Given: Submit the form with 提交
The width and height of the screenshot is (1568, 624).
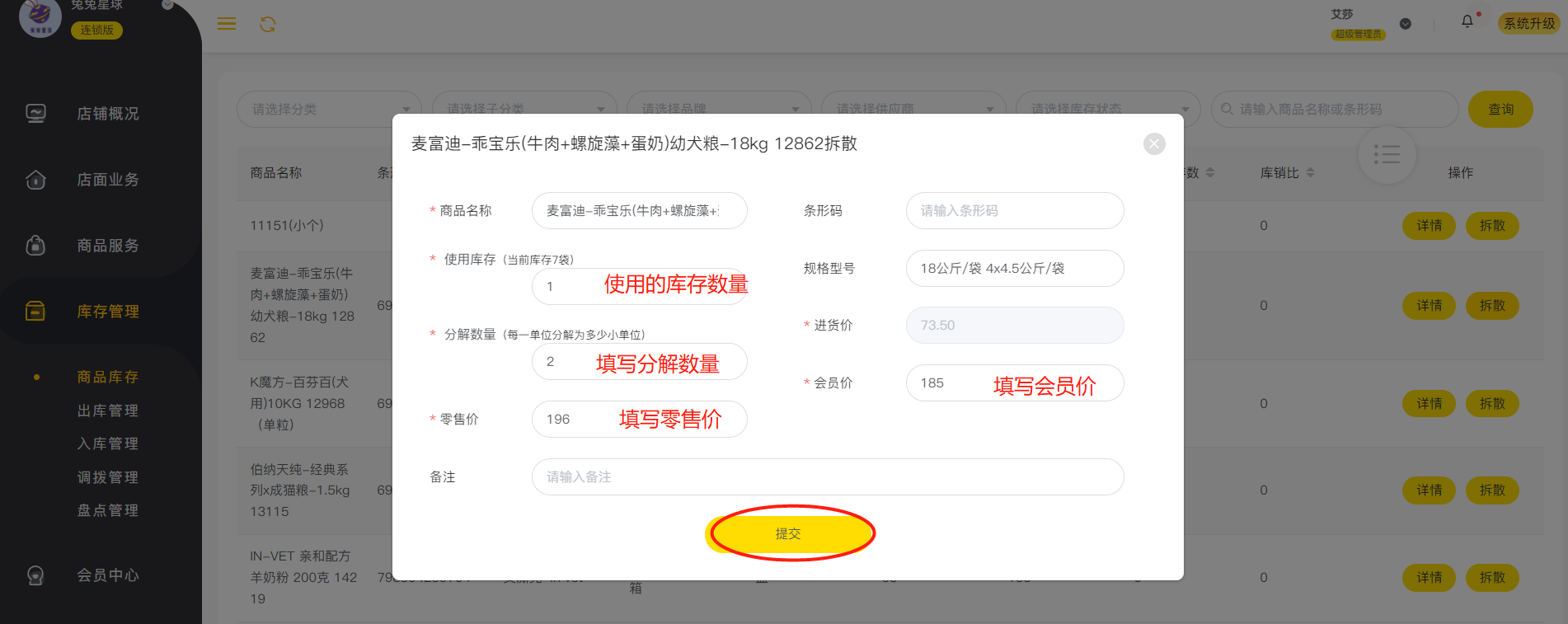Looking at the screenshot, I should click(x=788, y=533).
